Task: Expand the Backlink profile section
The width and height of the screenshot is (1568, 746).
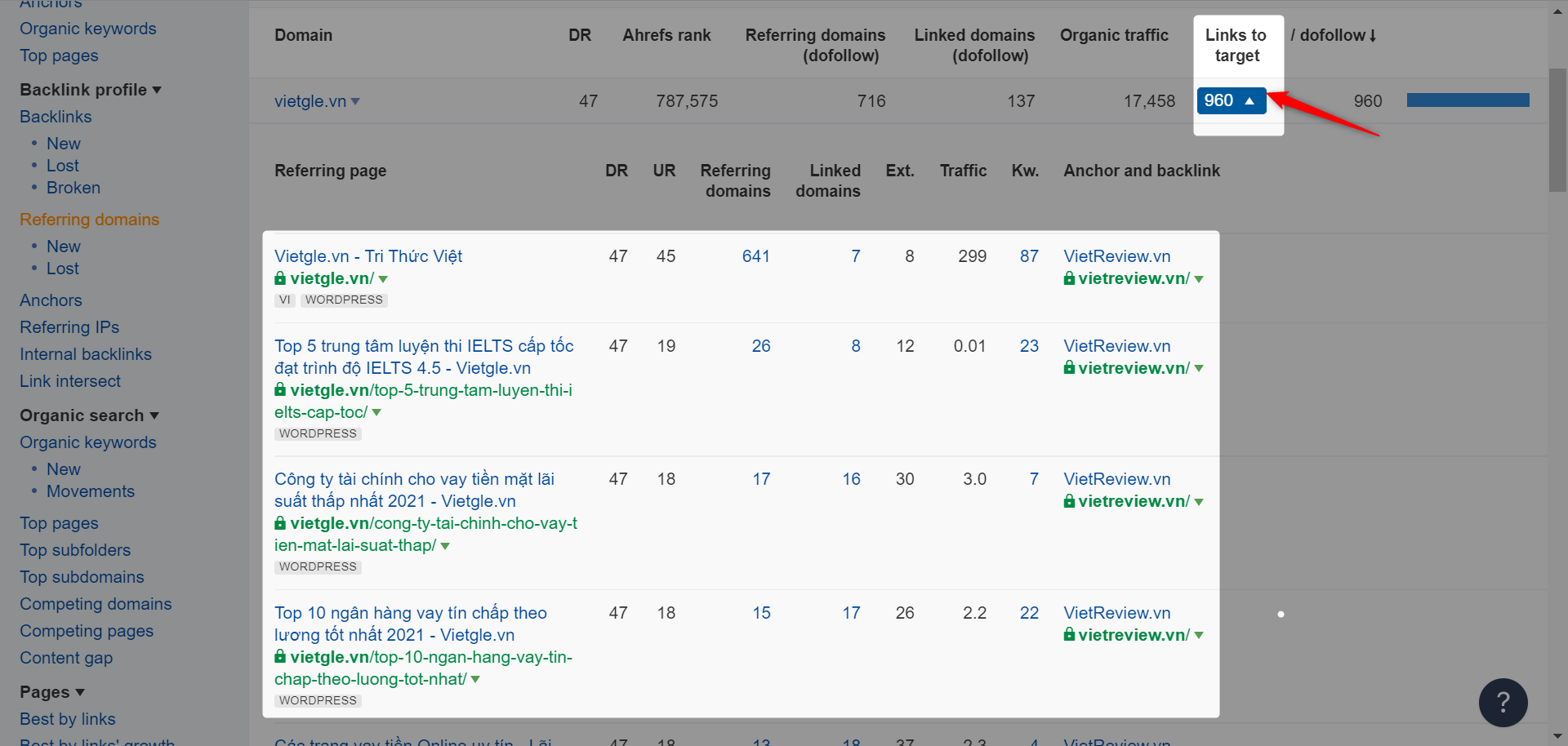Action: point(91,90)
